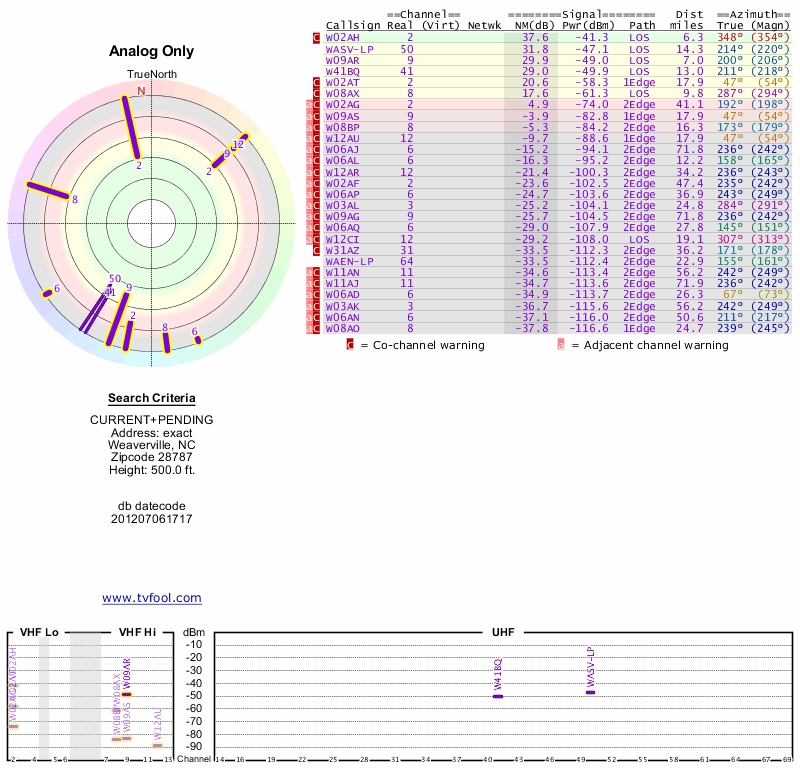Click the co-channel icon beside W31AZ
Viewport: 800px width, 768px height.
(317, 250)
